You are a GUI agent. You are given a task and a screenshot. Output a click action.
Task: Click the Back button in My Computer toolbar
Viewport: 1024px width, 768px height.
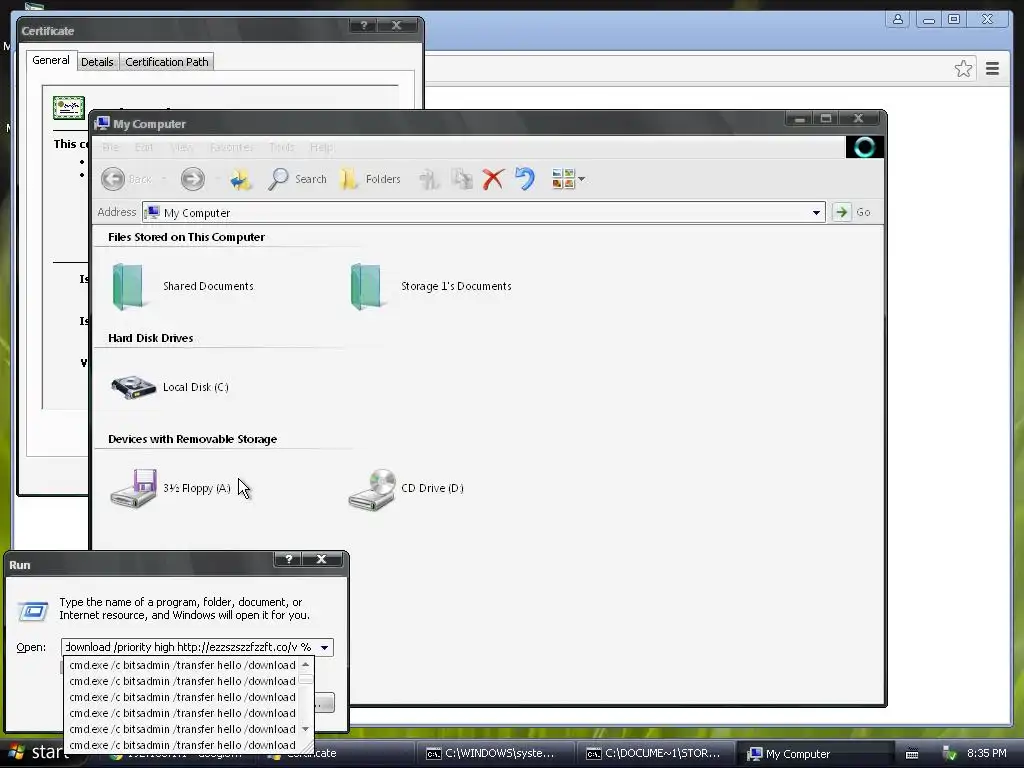(127, 179)
